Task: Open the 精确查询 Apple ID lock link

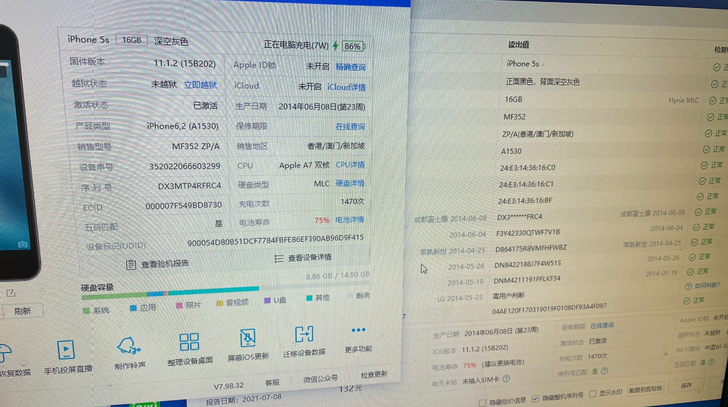Action: pyautogui.click(x=351, y=67)
